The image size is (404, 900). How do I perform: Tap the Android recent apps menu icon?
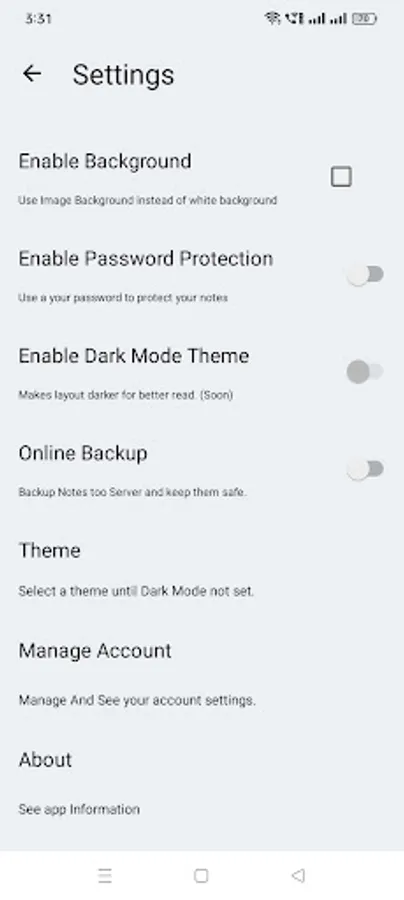(104, 875)
